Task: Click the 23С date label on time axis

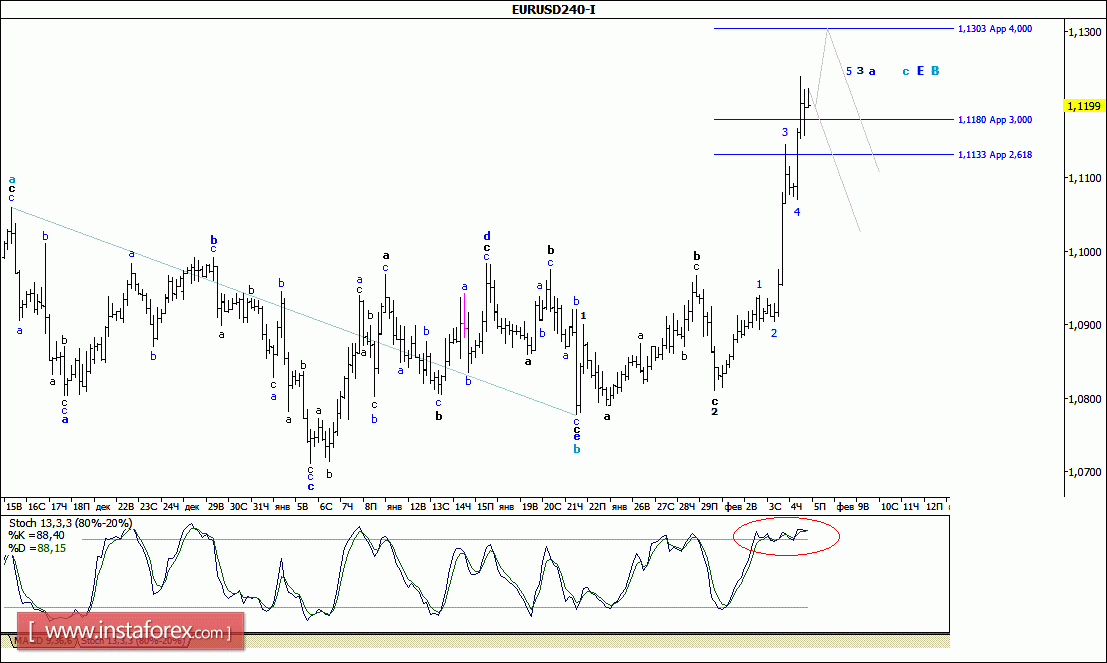Action: 148,506
